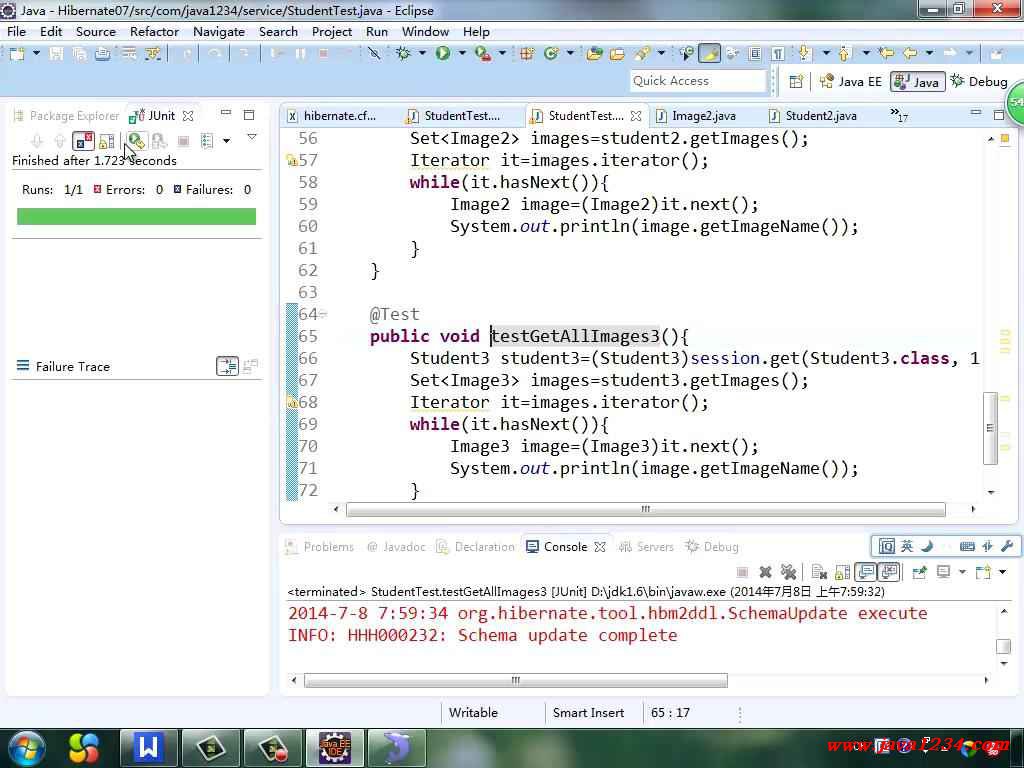Switch to the hibernate.cf... editor tab

point(332,116)
